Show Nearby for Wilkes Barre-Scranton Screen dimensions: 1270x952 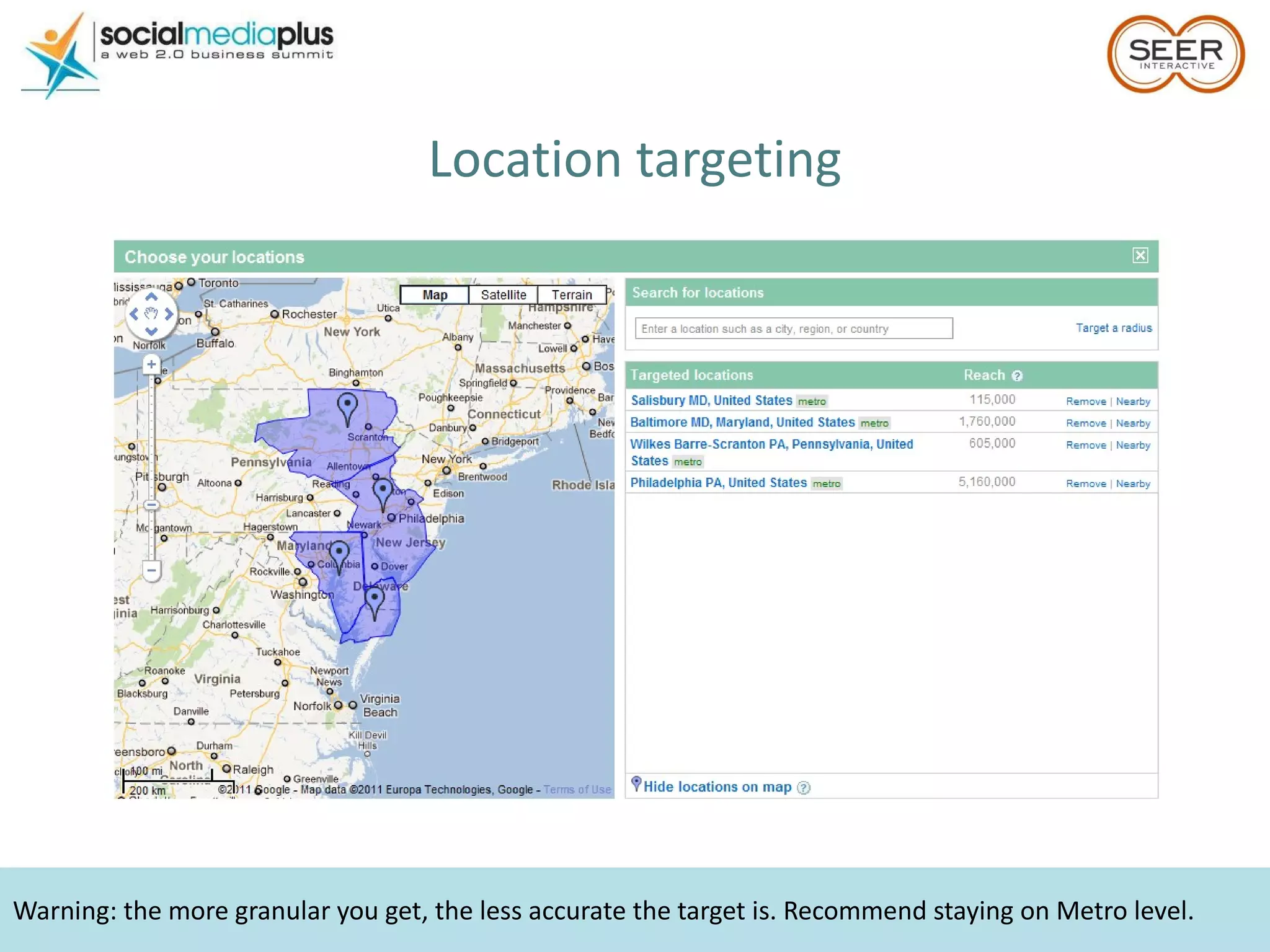click(1133, 445)
